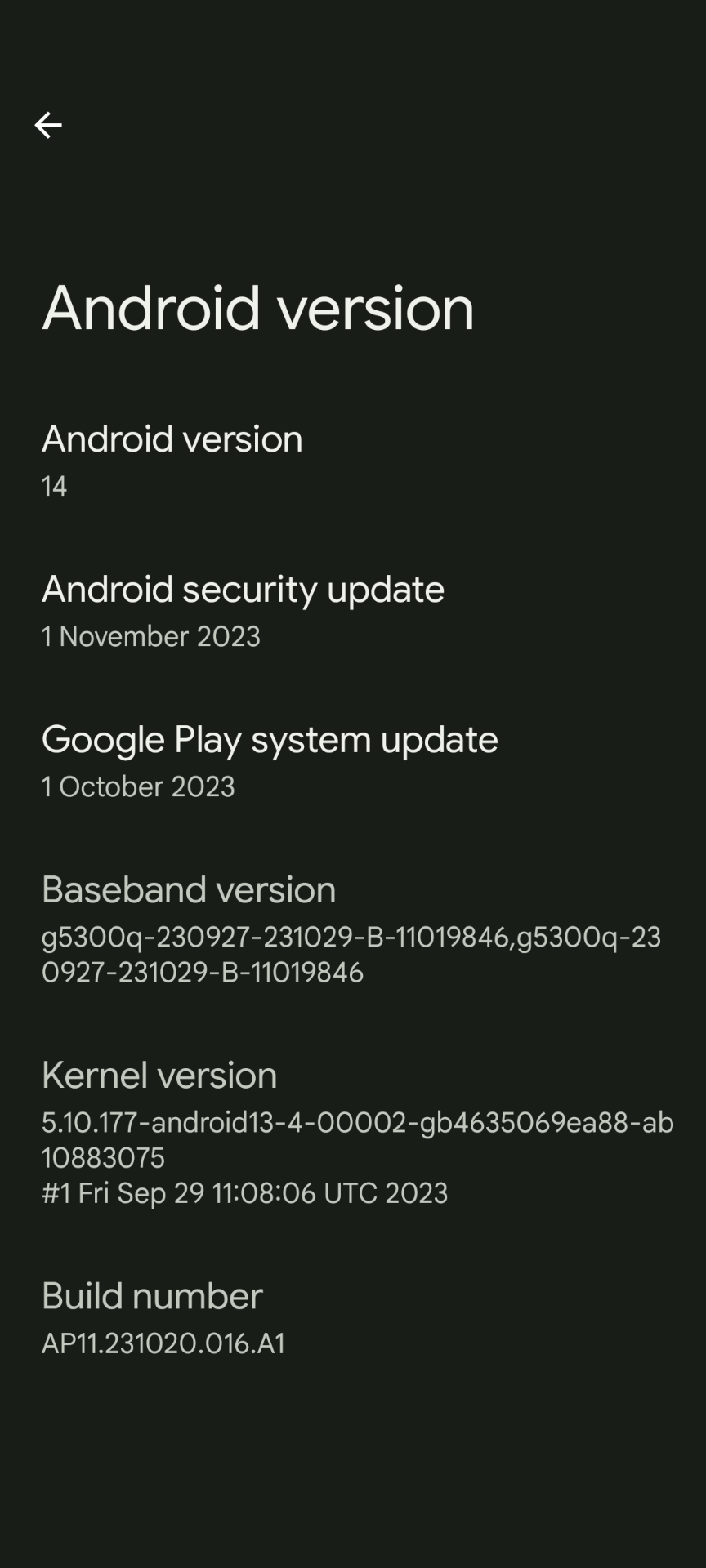Tap the large Android version page heading
706x1568 pixels.
258,309
